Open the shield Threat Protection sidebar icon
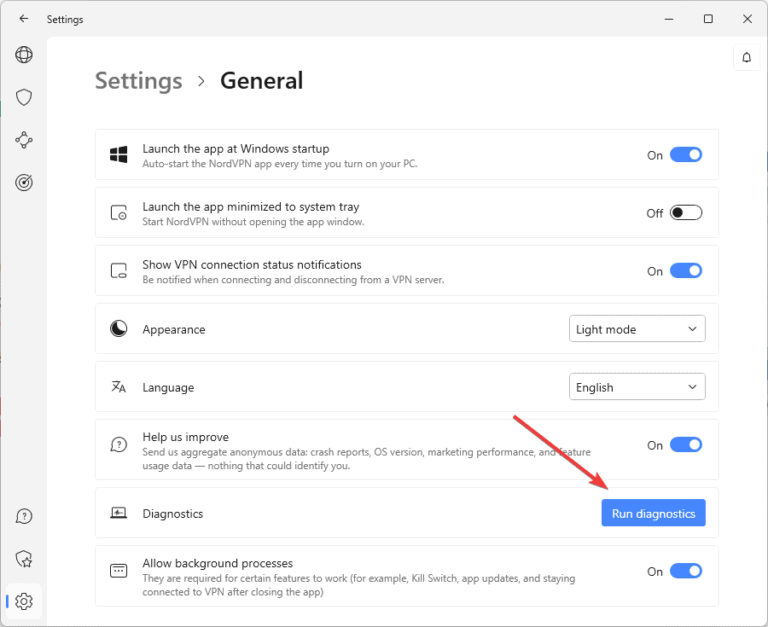768x627 pixels. coord(24,97)
